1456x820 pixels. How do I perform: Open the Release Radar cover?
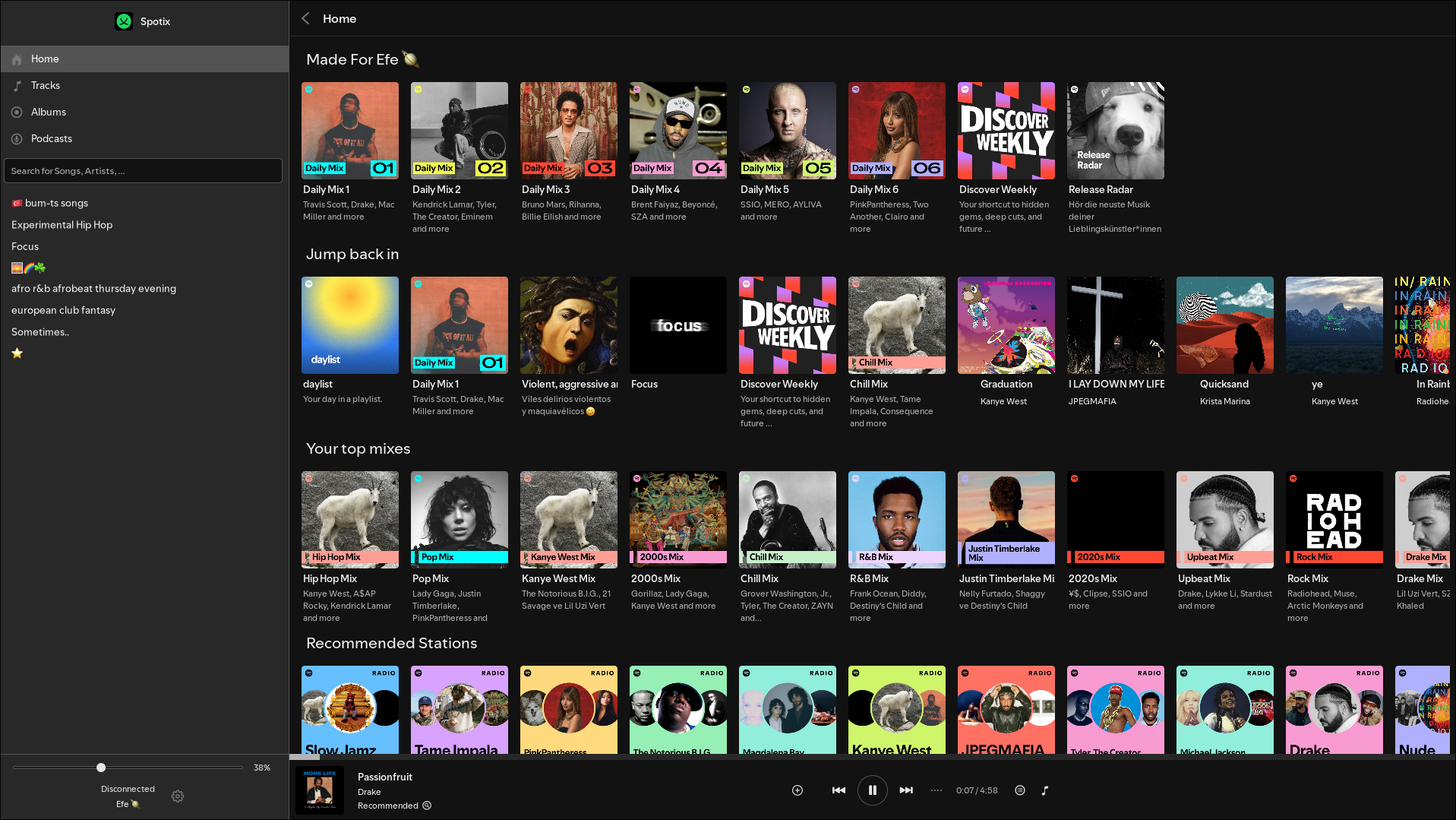click(1116, 131)
